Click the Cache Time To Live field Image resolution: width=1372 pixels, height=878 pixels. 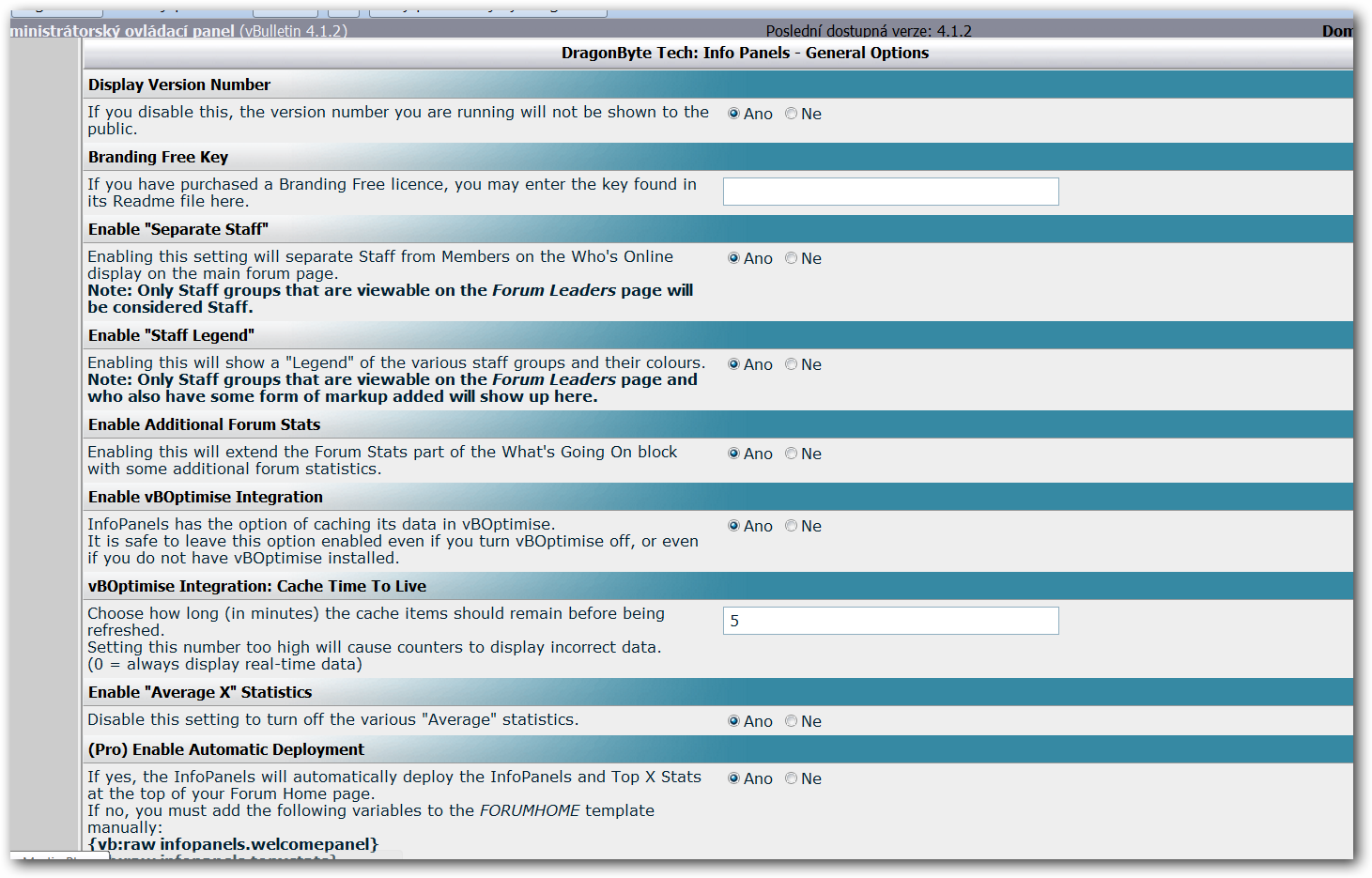[x=891, y=621]
